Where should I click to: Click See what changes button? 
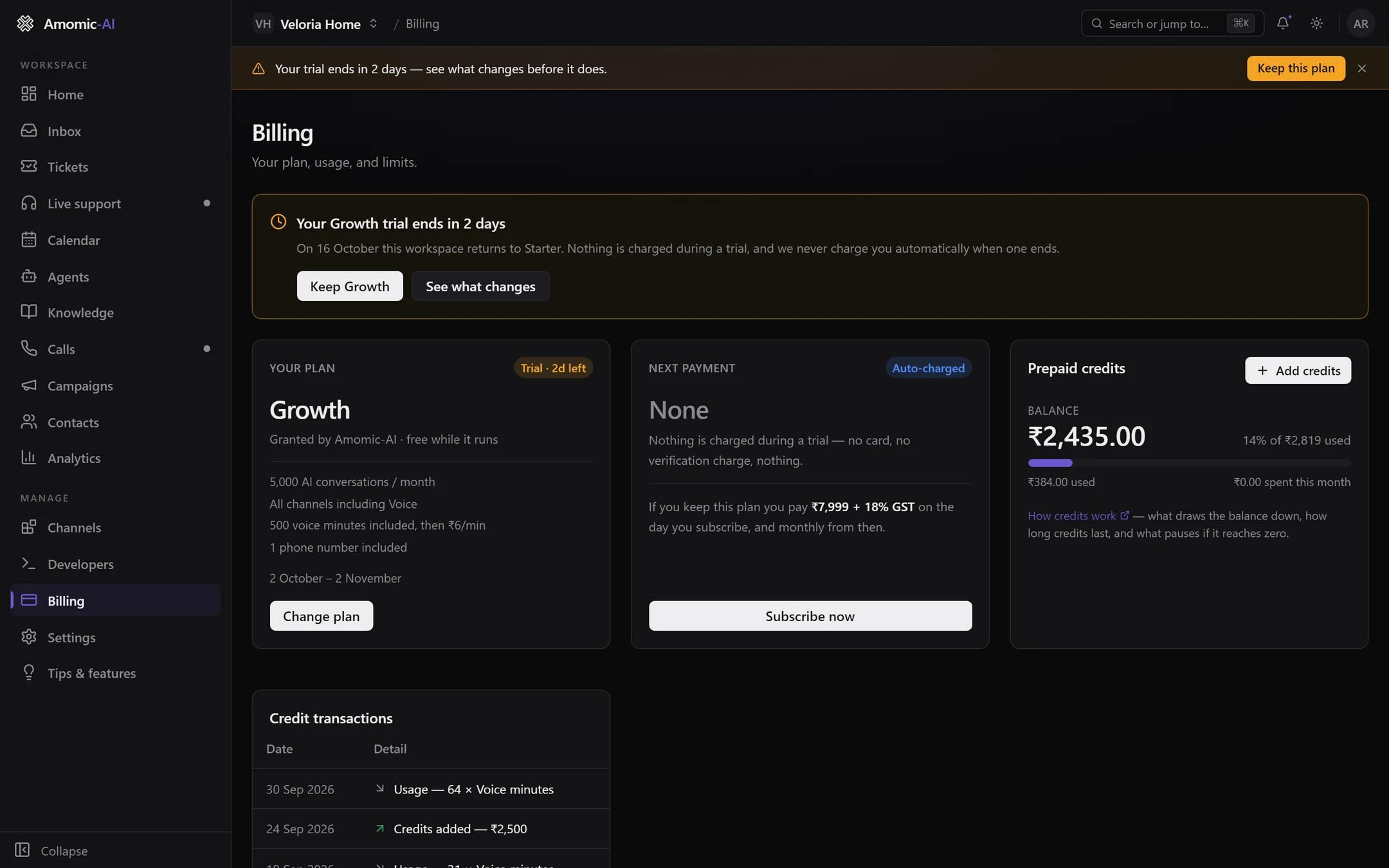pyautogui.click(x=480, y=286)
